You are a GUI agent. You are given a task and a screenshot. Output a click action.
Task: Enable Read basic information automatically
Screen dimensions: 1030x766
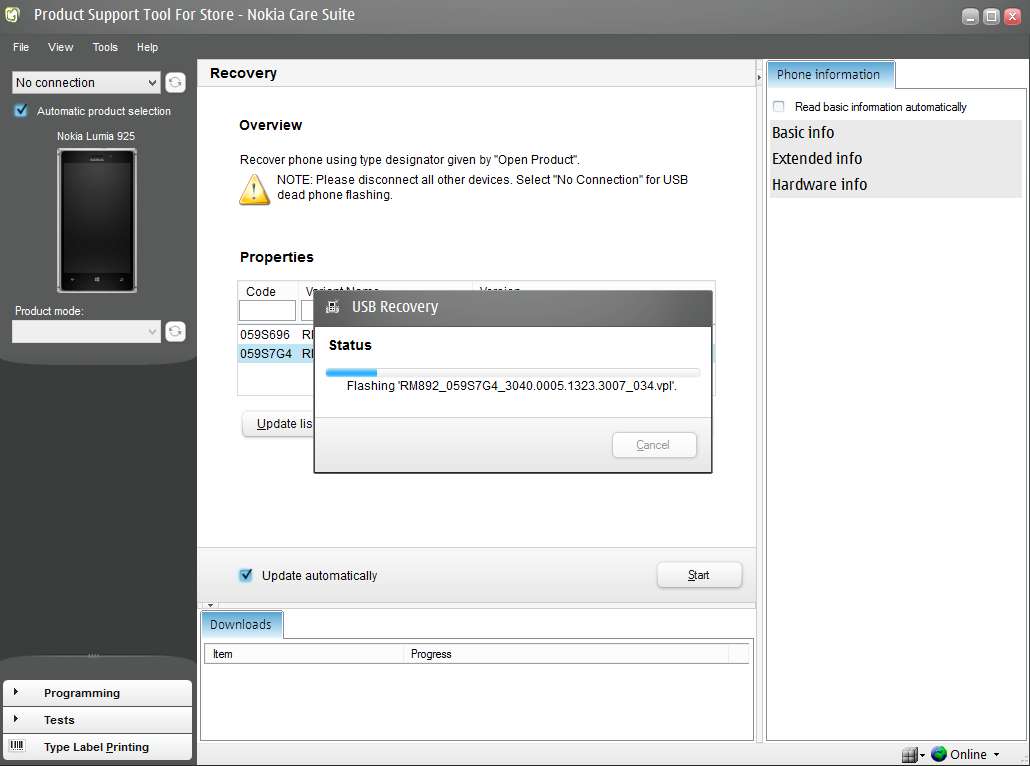tap(778, 106)
